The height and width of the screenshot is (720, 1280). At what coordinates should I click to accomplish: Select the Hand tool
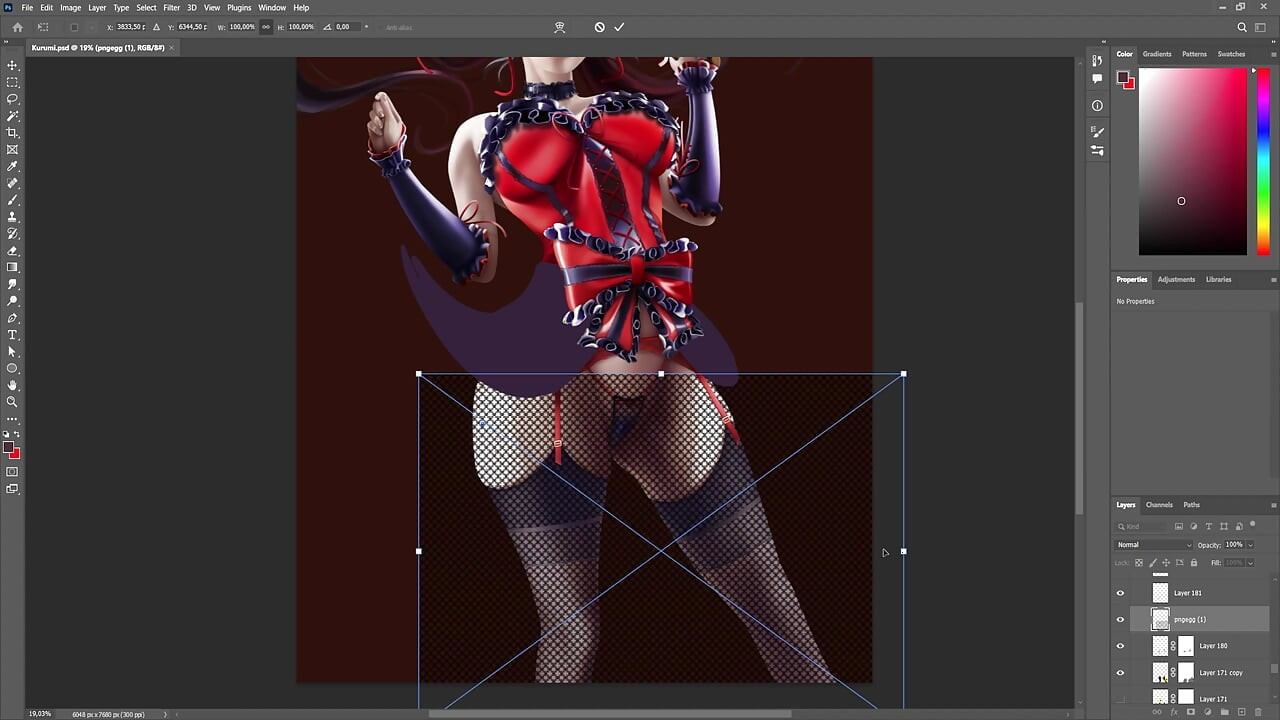[x=12, y=385]
